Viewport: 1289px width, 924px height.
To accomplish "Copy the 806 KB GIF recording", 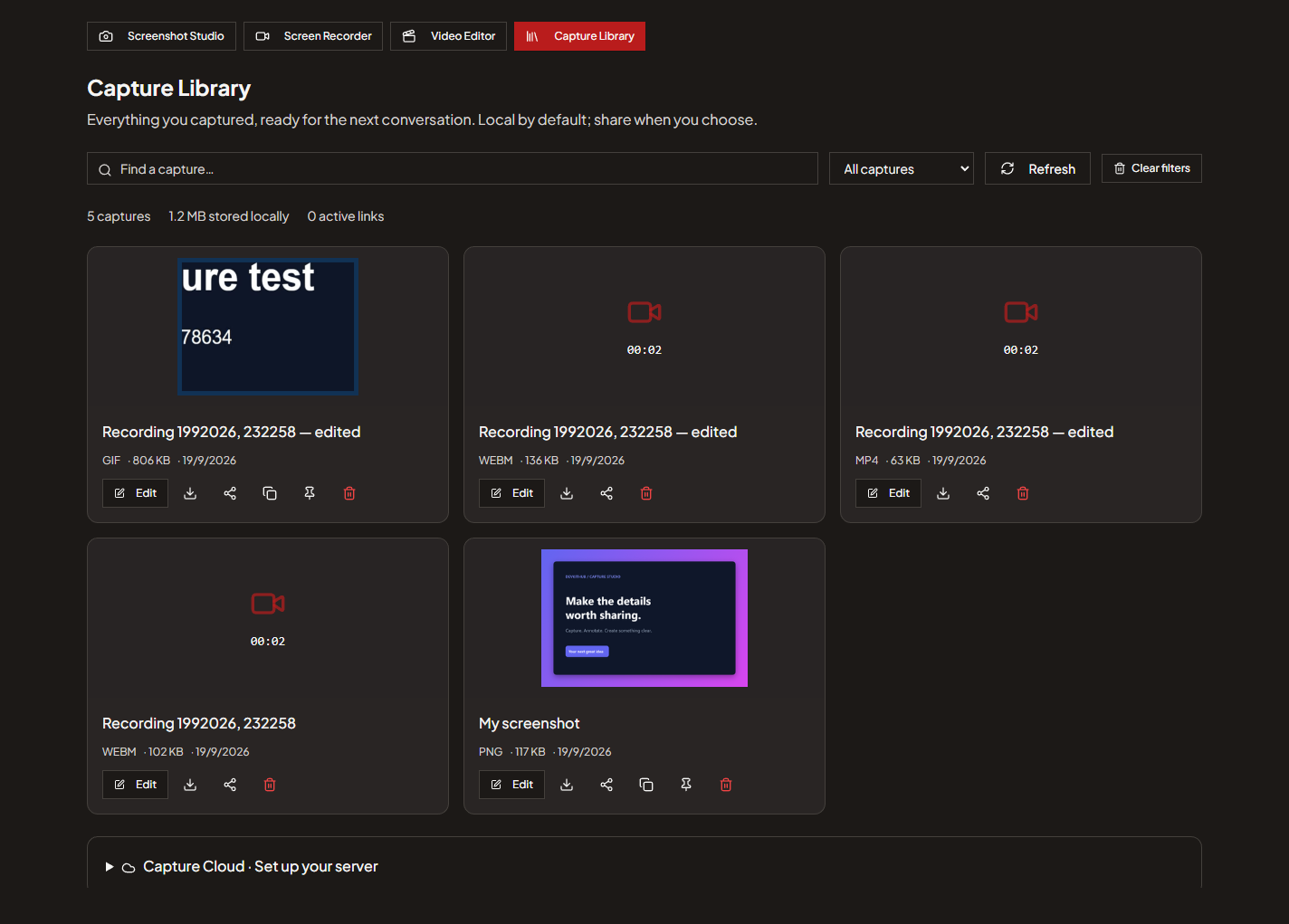I will tap(270, 493).
